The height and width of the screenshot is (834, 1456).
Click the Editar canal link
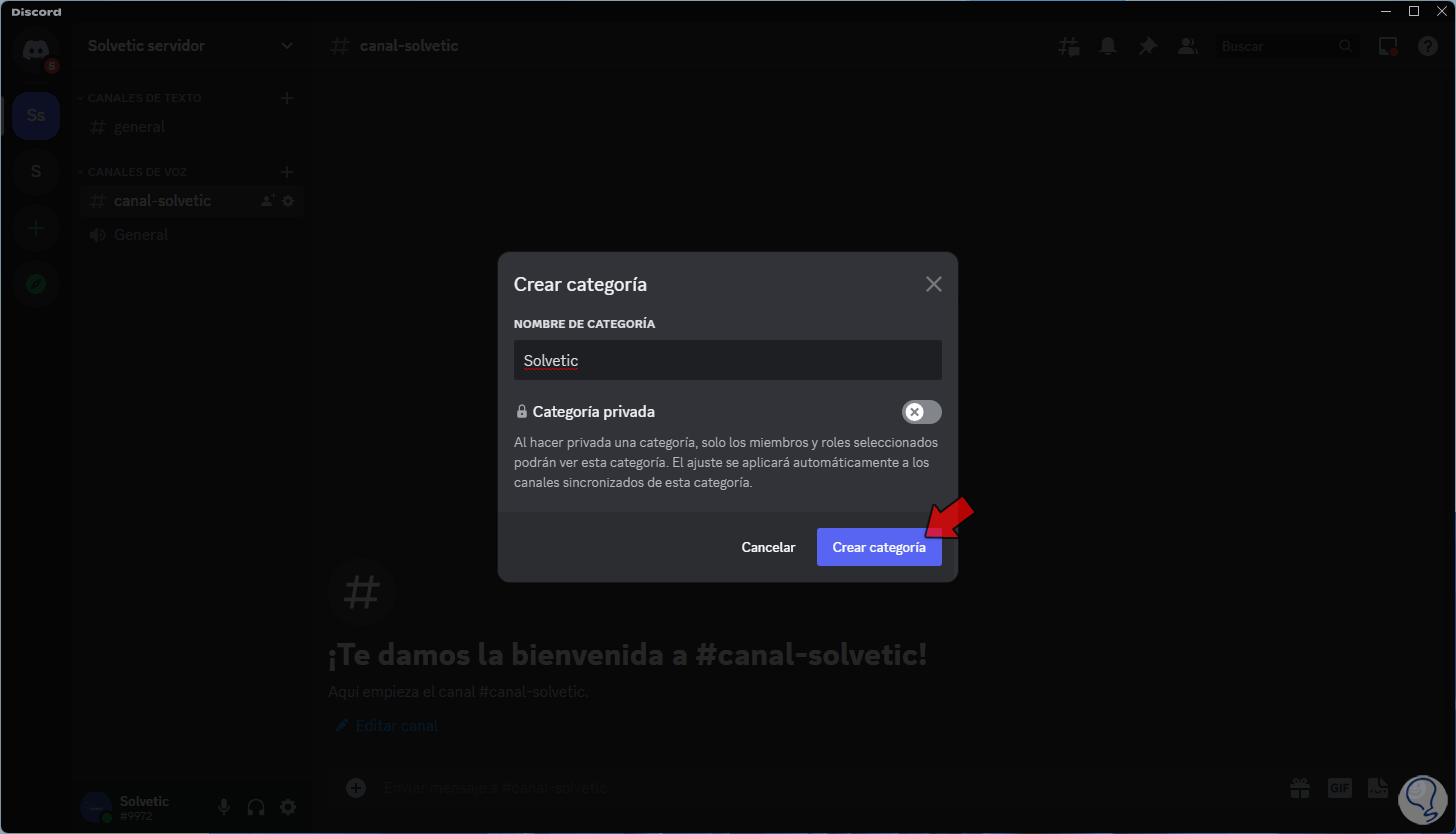click(x=388, y=725)
